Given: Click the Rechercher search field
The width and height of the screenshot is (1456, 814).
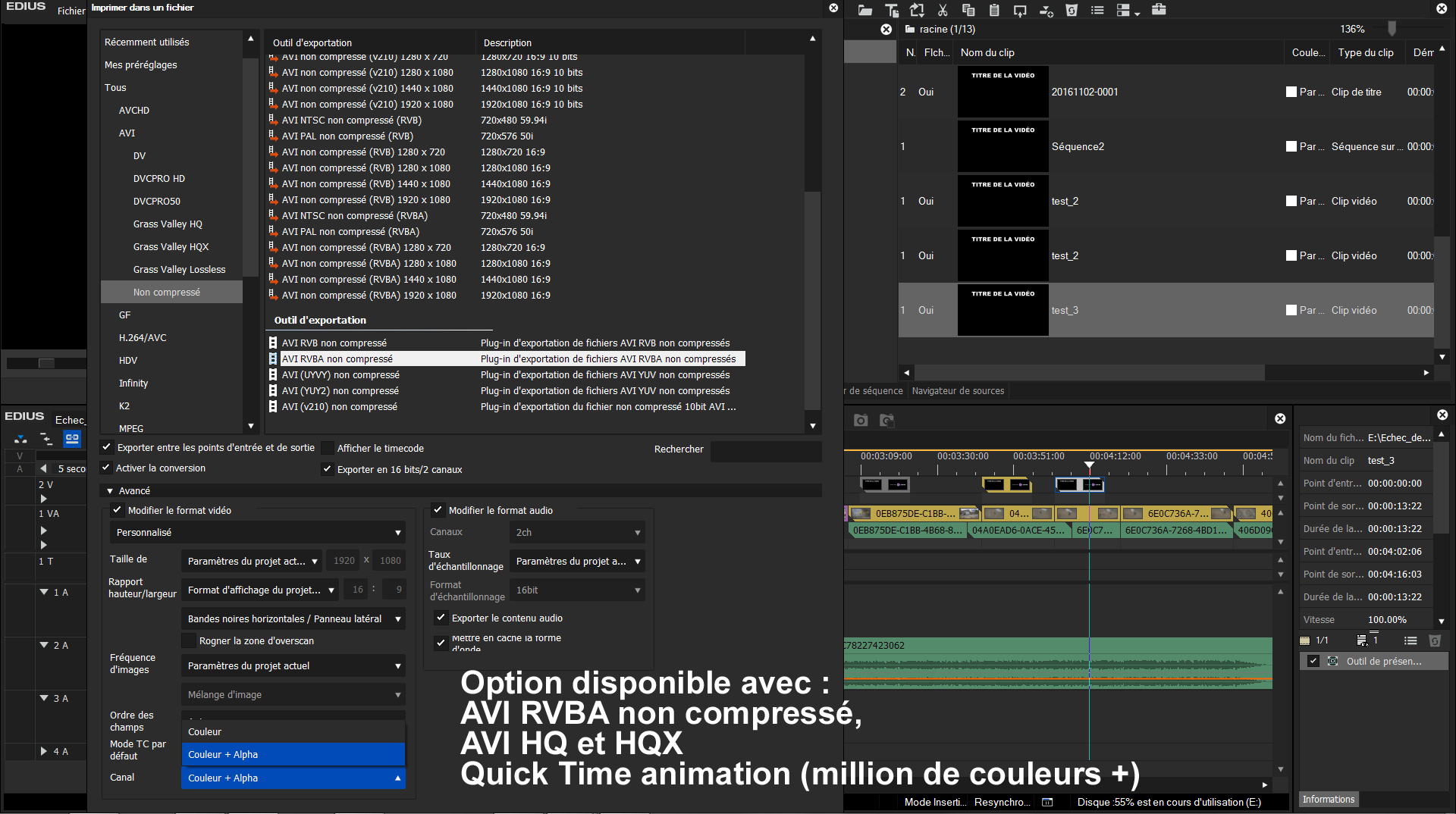Looking at the screenshot, I should (765, 449).
